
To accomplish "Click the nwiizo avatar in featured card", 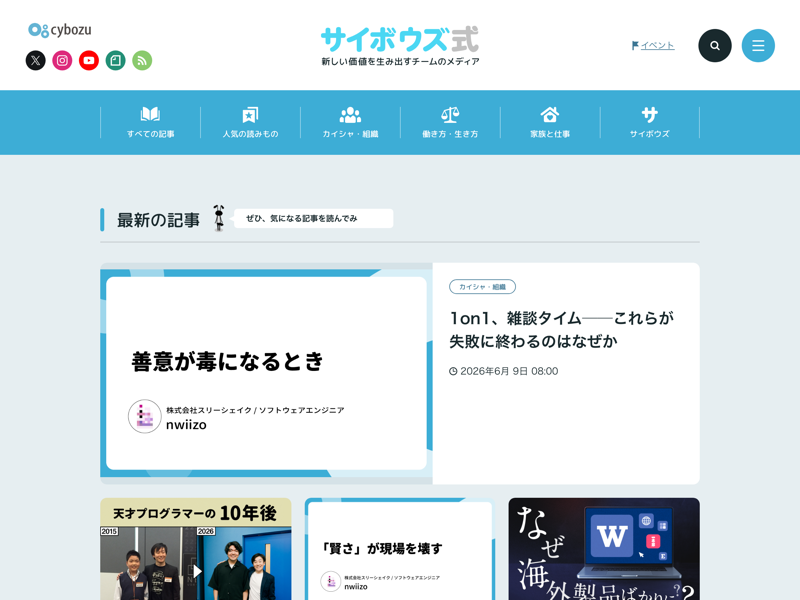I will pos(144,416).
